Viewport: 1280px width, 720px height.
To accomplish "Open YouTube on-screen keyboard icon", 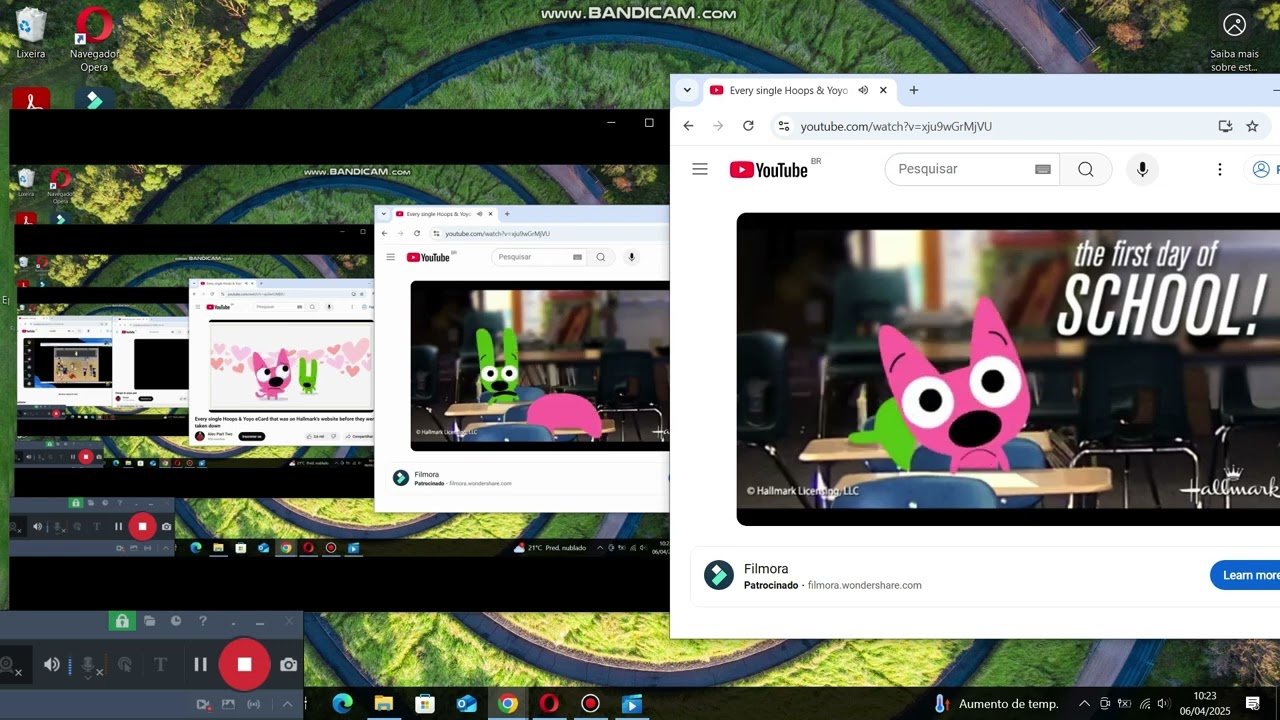I will (x=1043, y=170).
